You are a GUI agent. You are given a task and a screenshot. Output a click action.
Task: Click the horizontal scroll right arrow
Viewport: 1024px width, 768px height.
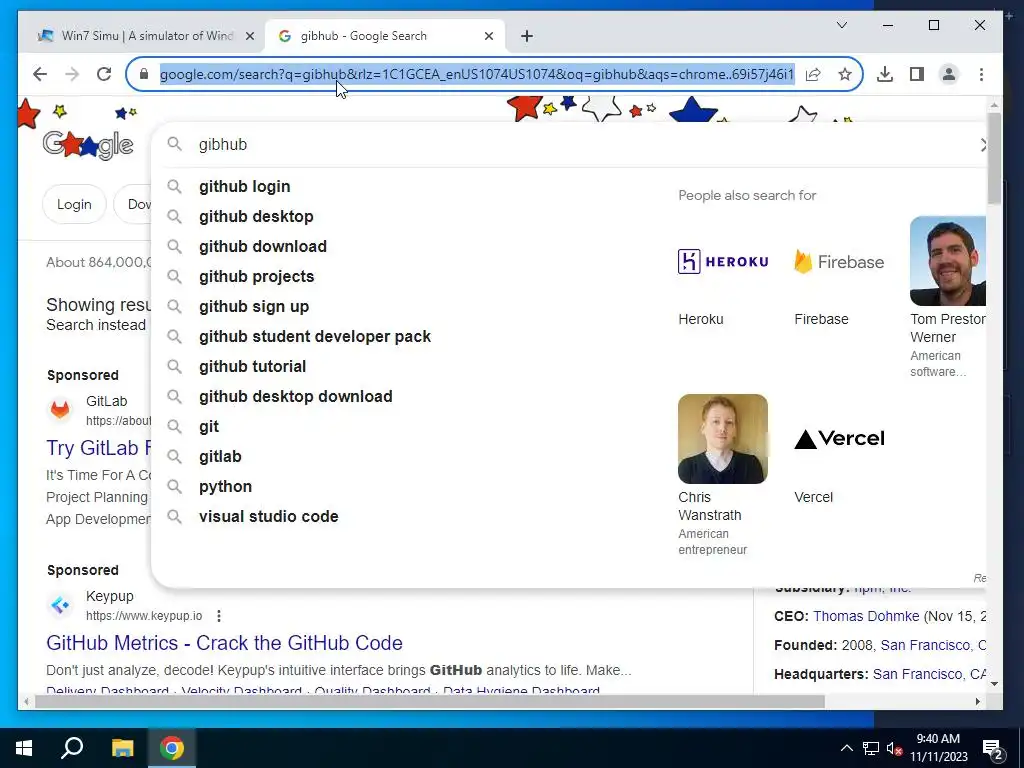click(978, 701)
